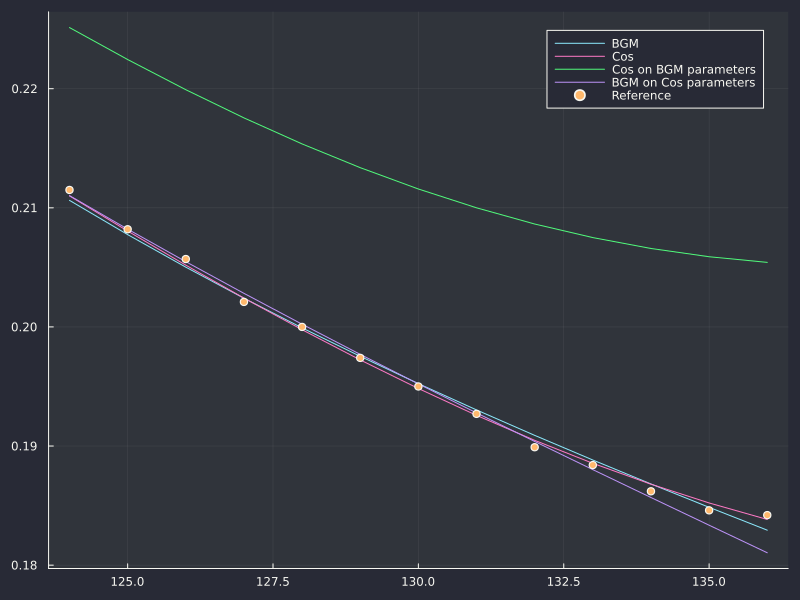Click the purple line swatch in legend
Image resolution: width=800 pixels, height=600 pixels.
(580, 82)
